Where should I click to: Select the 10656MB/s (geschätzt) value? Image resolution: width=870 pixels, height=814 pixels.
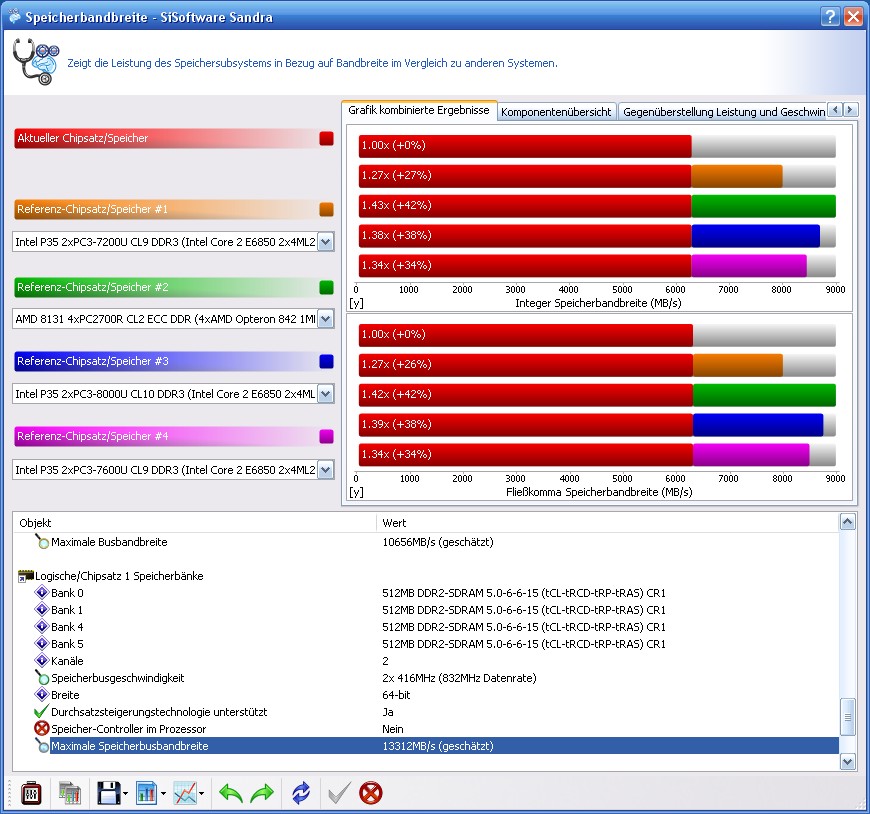coord(437,542)
